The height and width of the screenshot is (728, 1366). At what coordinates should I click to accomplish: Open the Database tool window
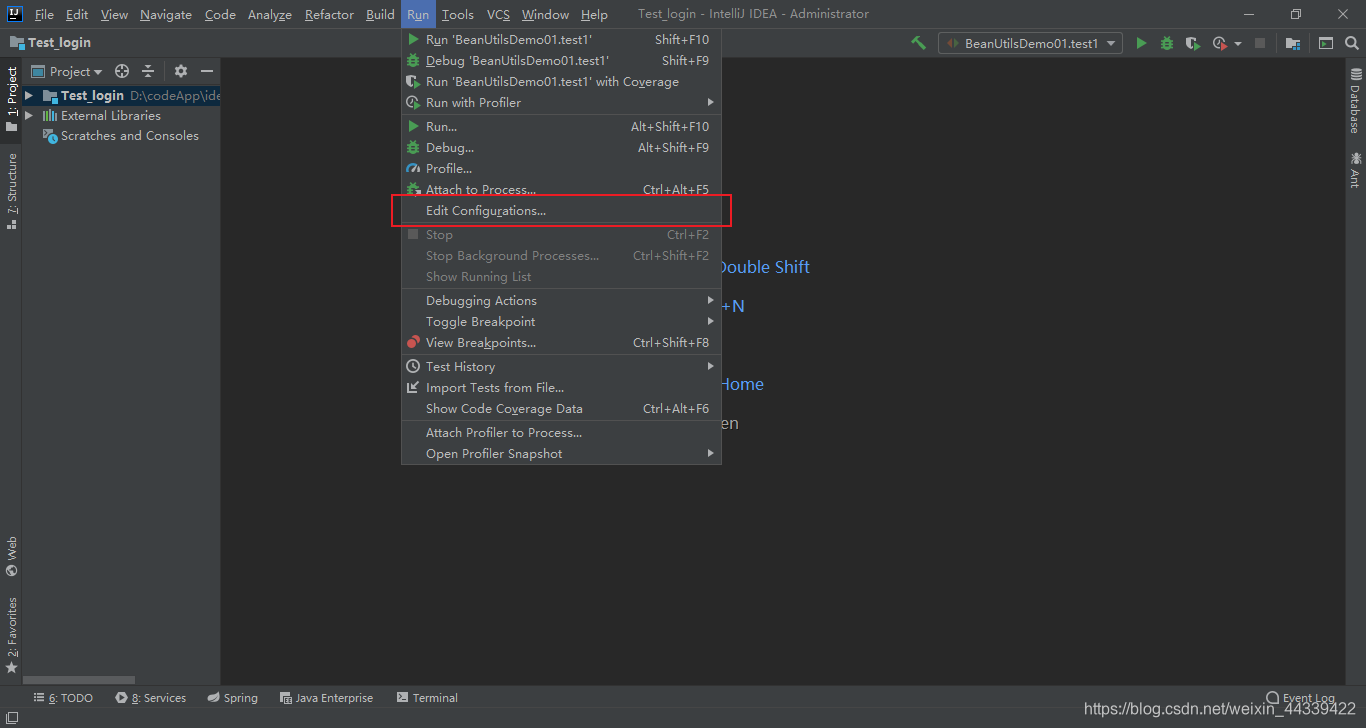click(x=1355, y=101)
